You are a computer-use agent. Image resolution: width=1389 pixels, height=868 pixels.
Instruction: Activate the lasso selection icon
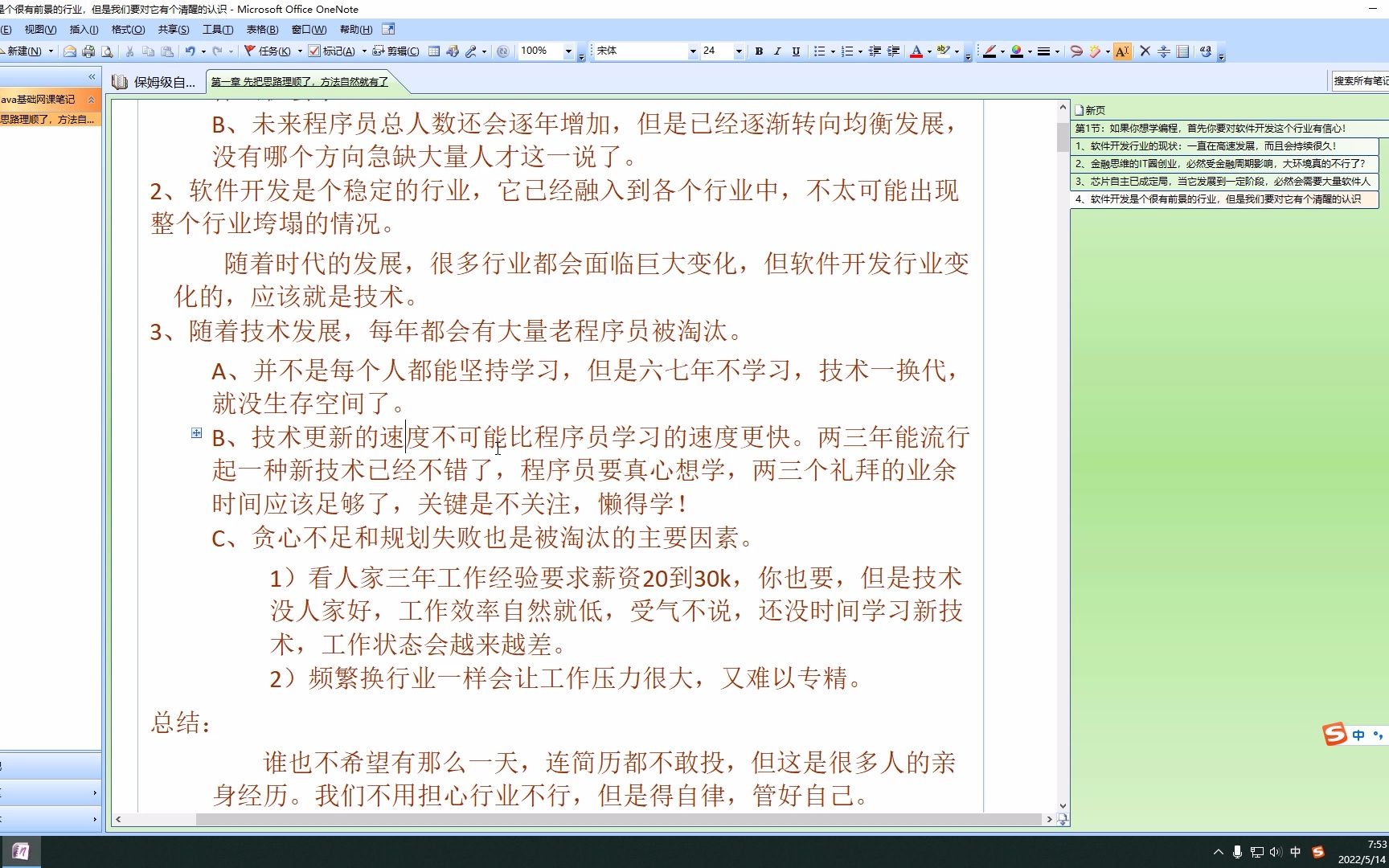[x=1076, y=51]
